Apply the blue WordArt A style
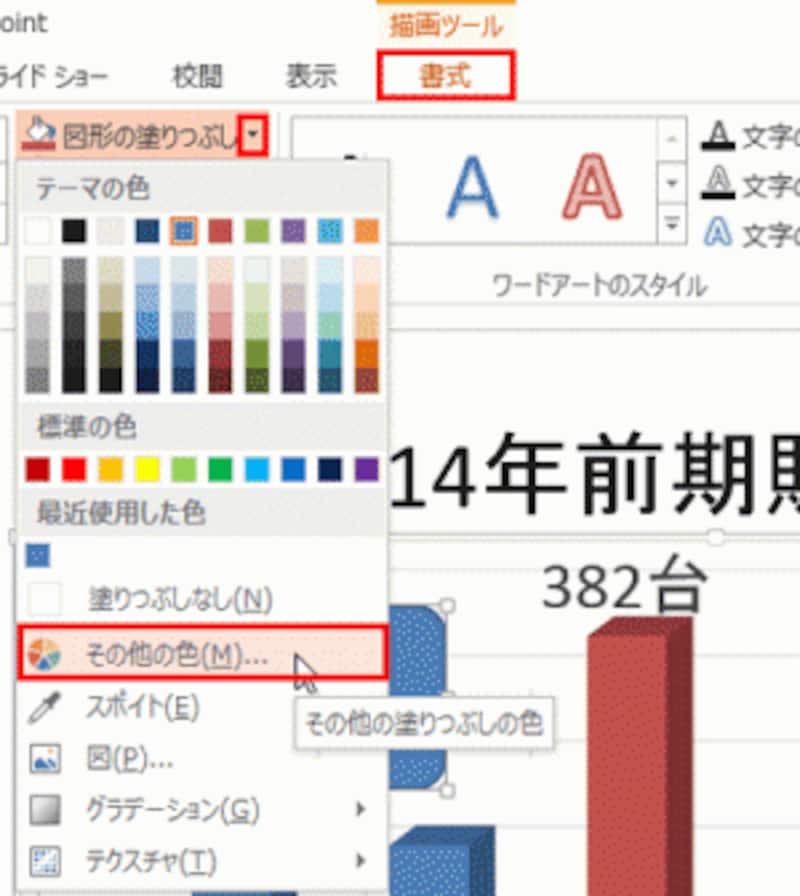The height and width of the screenshot is (896, 800). [472, 186]
